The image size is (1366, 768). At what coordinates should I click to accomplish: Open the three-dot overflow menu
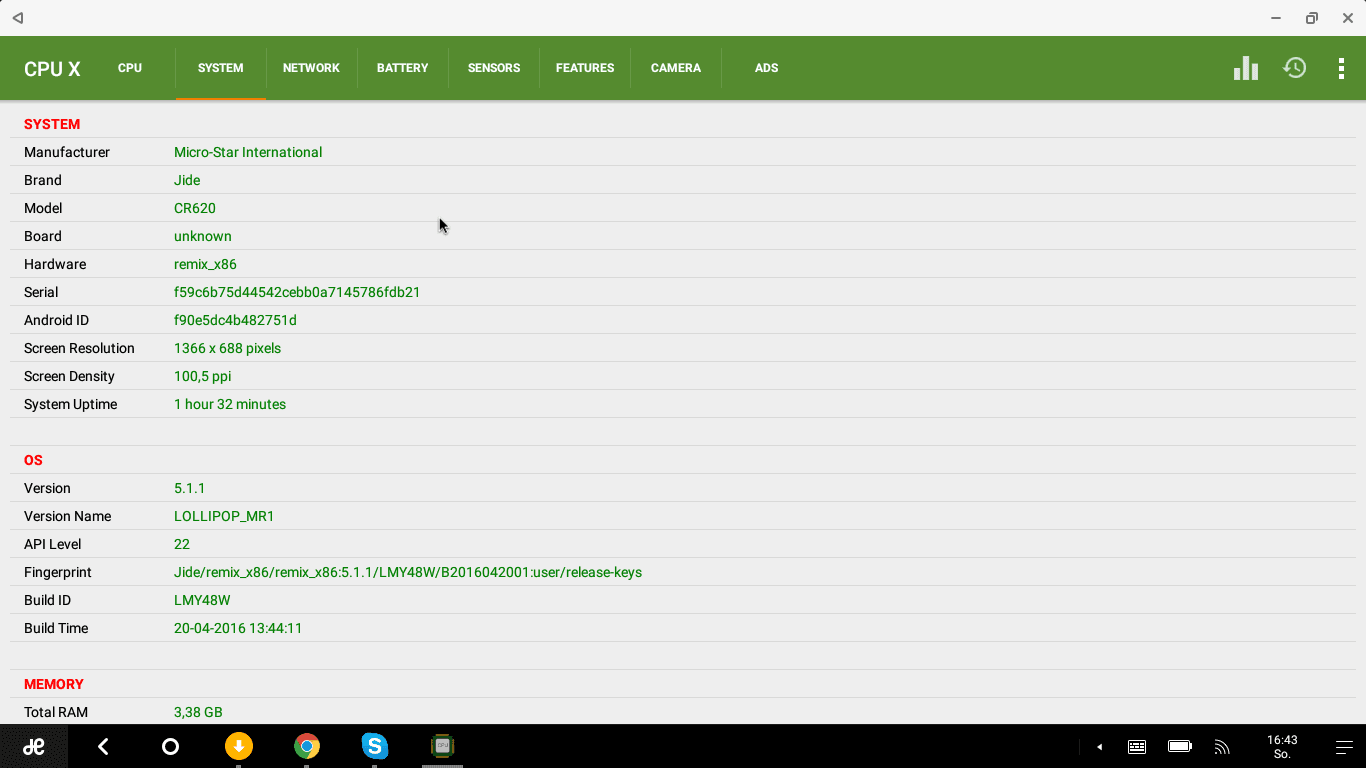click(x=1341, y=68)
